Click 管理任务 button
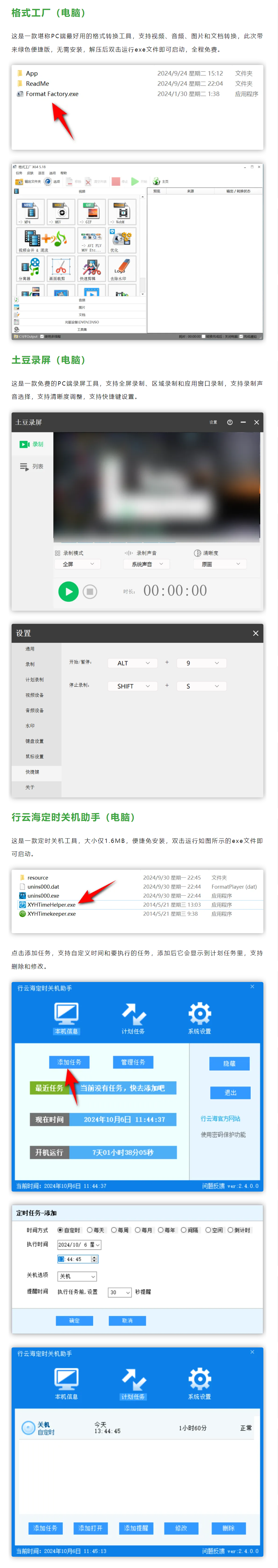Screen dimensions: 278x1568 click(133, 1062)
